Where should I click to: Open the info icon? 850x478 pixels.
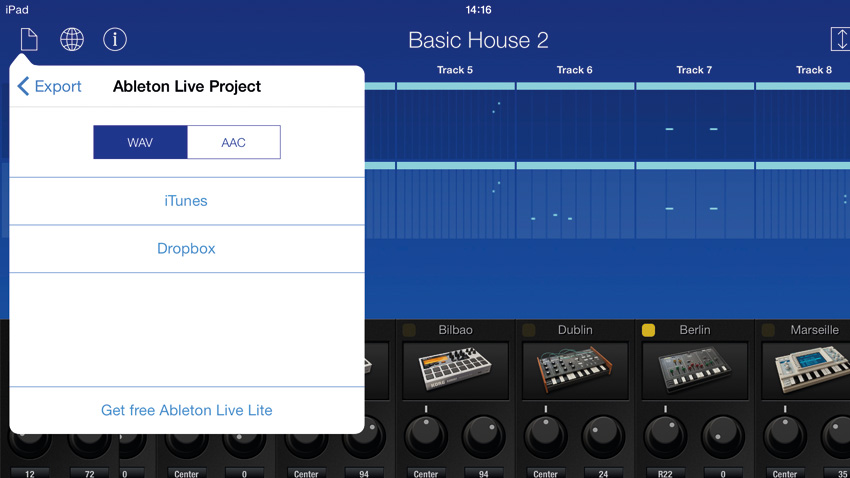[x=115, y=40]
